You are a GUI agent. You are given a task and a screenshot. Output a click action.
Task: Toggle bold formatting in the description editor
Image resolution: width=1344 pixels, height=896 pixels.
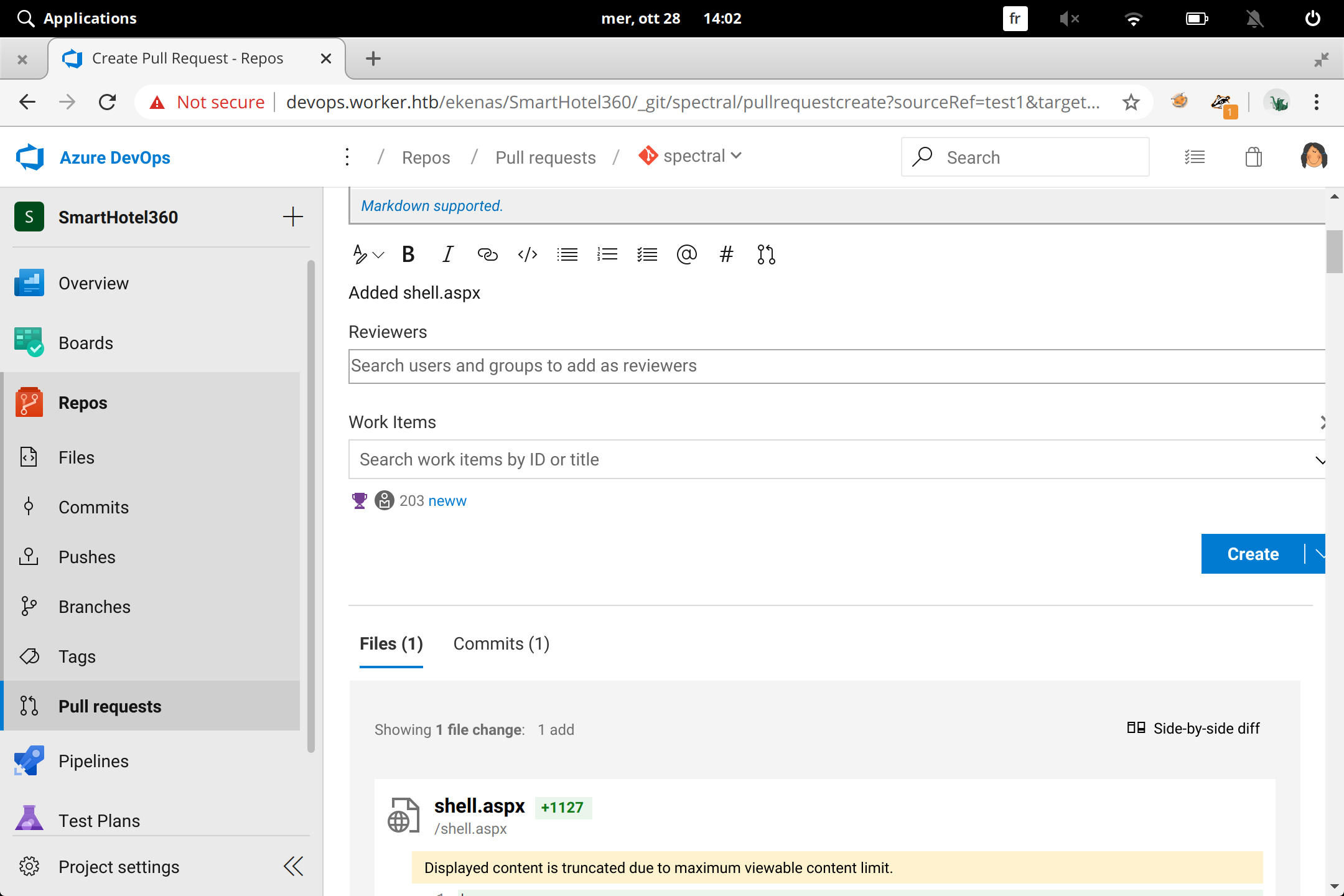tap(408, 254)
